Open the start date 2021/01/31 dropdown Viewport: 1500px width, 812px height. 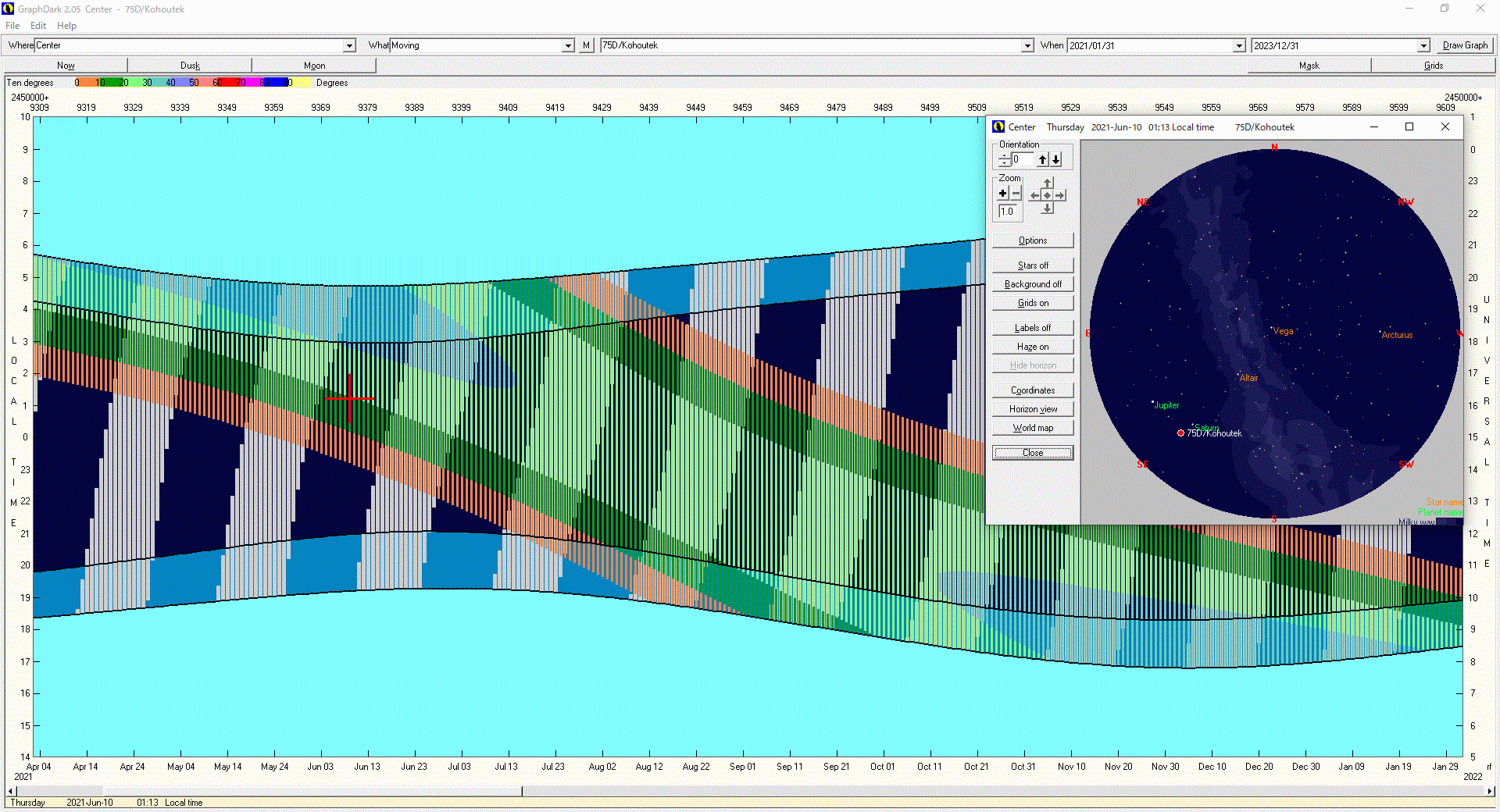[x=1239, y=46]
